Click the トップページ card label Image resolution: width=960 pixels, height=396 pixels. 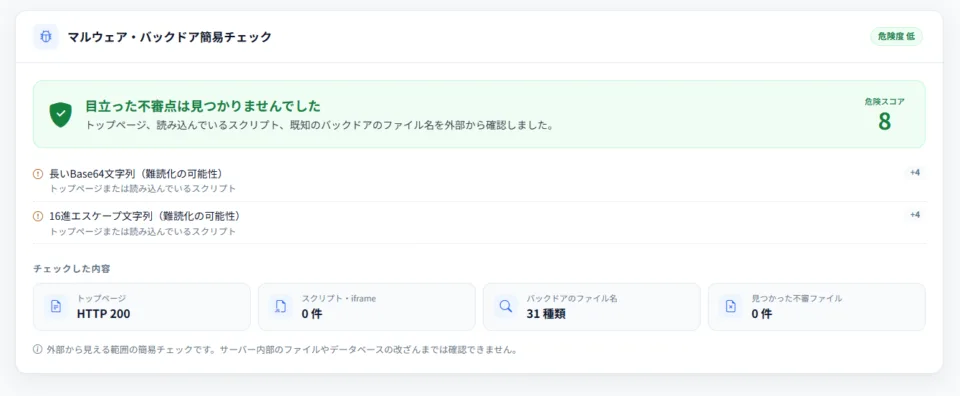coord(102,299)
